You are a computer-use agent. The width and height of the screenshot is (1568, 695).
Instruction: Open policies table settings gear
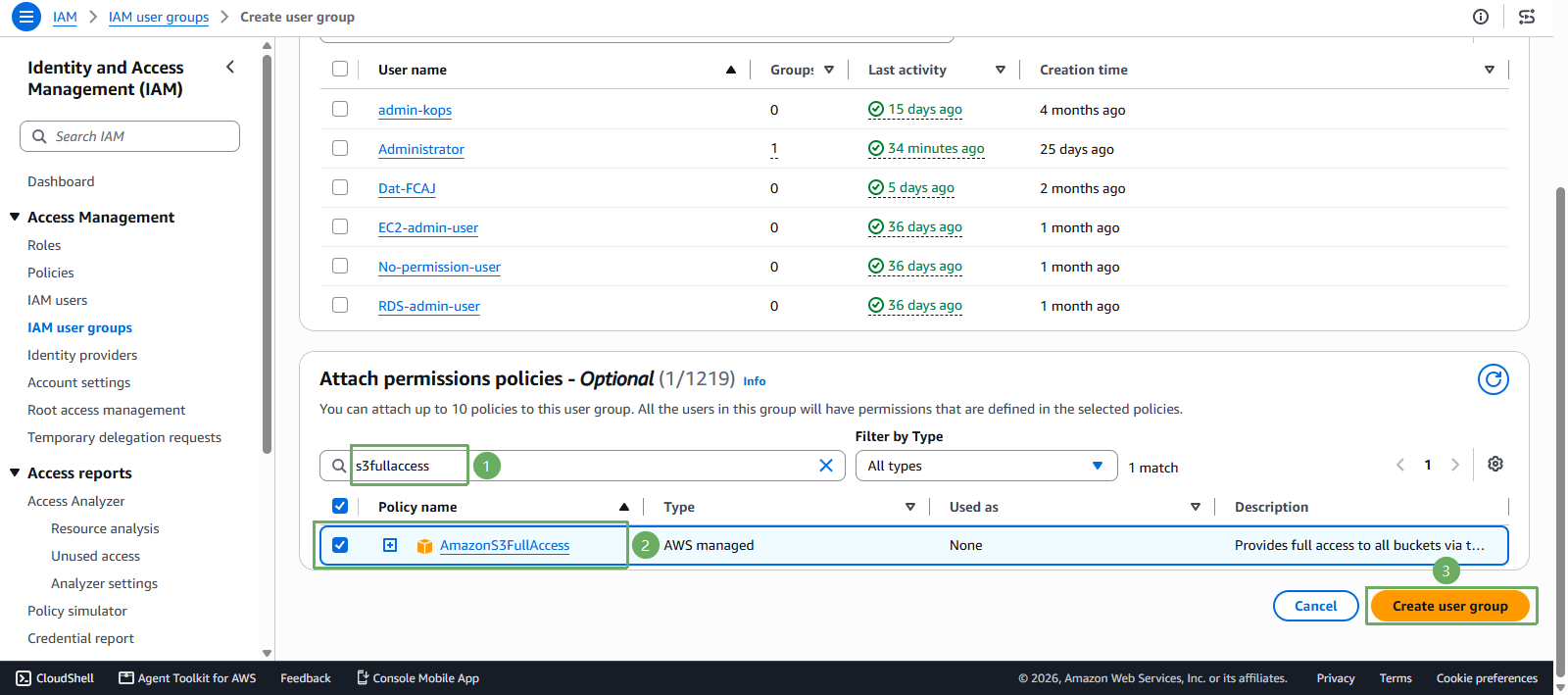pyautogui.click(x=1495, y=464)
